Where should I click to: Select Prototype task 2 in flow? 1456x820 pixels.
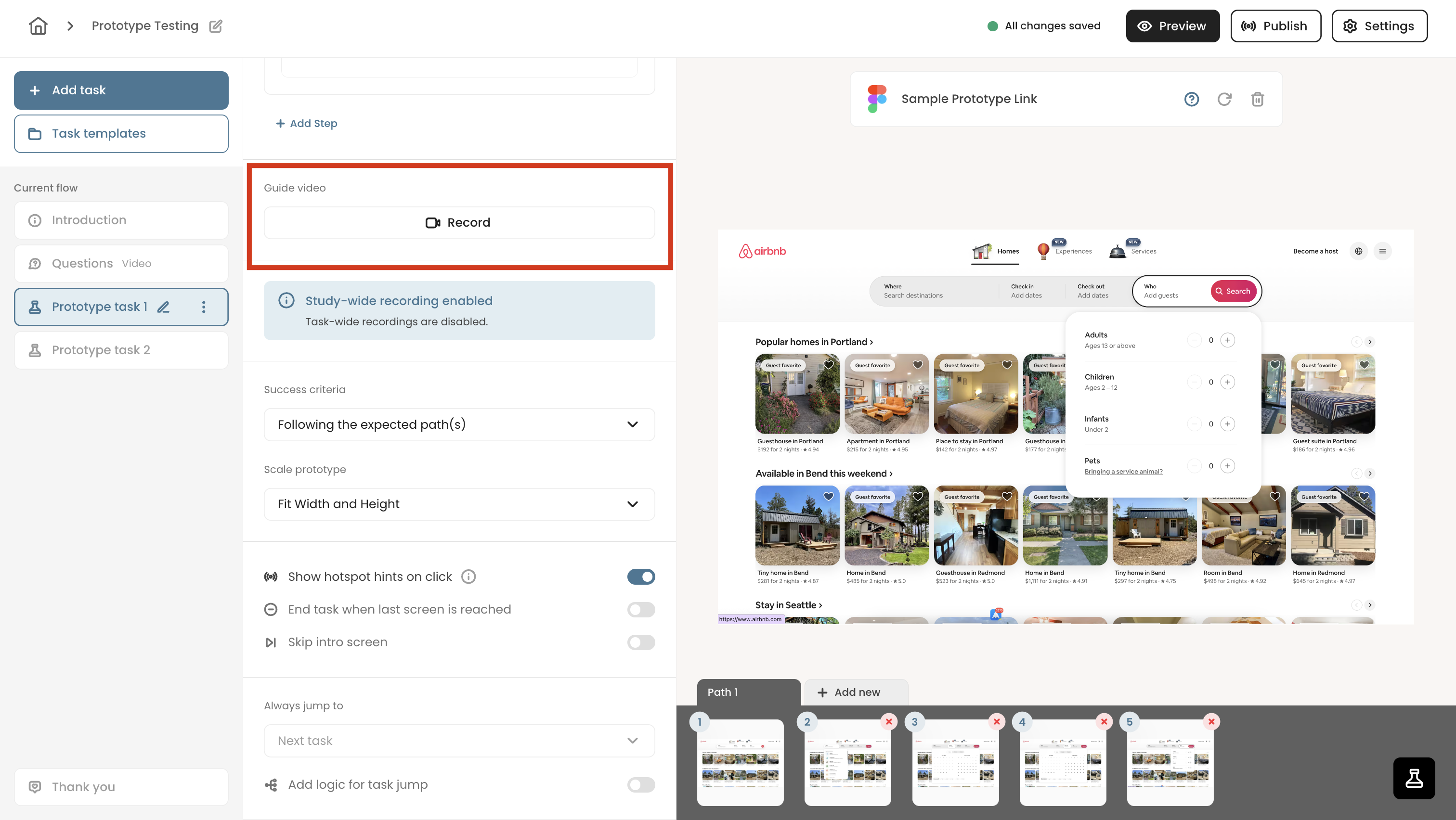click(x=121, y=350)
